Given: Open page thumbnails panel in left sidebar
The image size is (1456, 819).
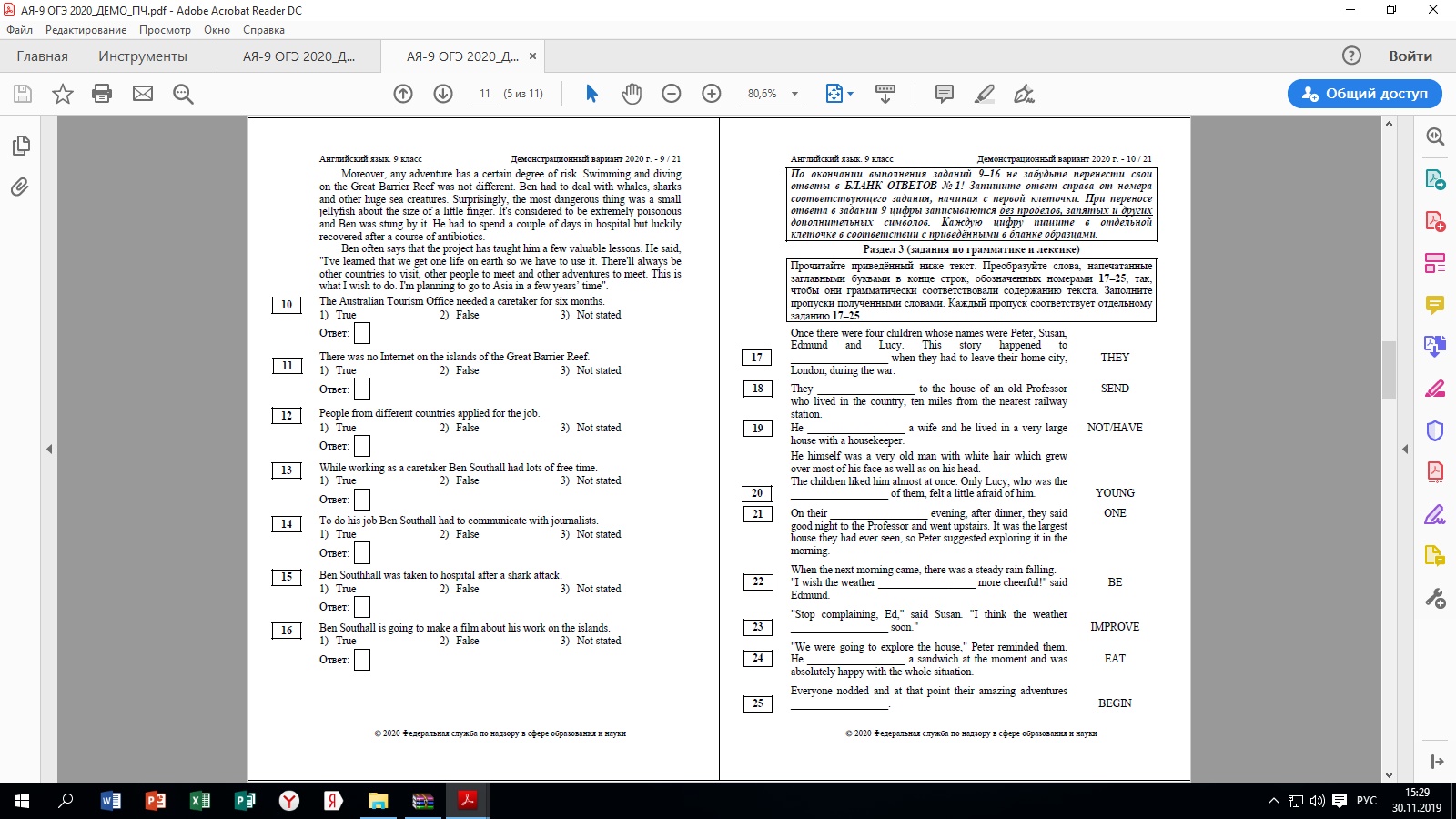Looking at the screenshot, I should [20, 146].
